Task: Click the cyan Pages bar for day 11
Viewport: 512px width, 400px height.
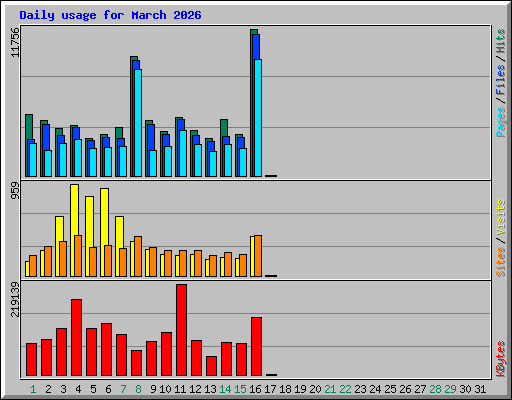Action: (x=183, y=153)
